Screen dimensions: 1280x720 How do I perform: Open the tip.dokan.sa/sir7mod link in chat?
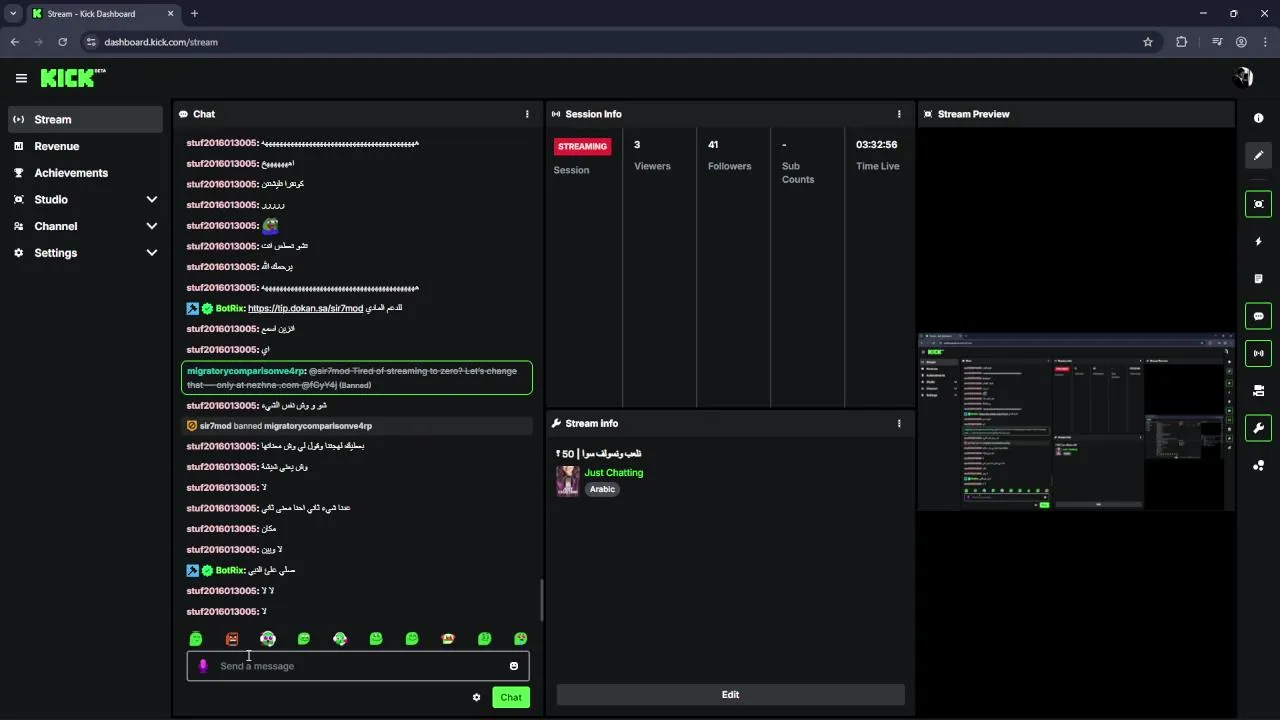click(x=305, y=308)
